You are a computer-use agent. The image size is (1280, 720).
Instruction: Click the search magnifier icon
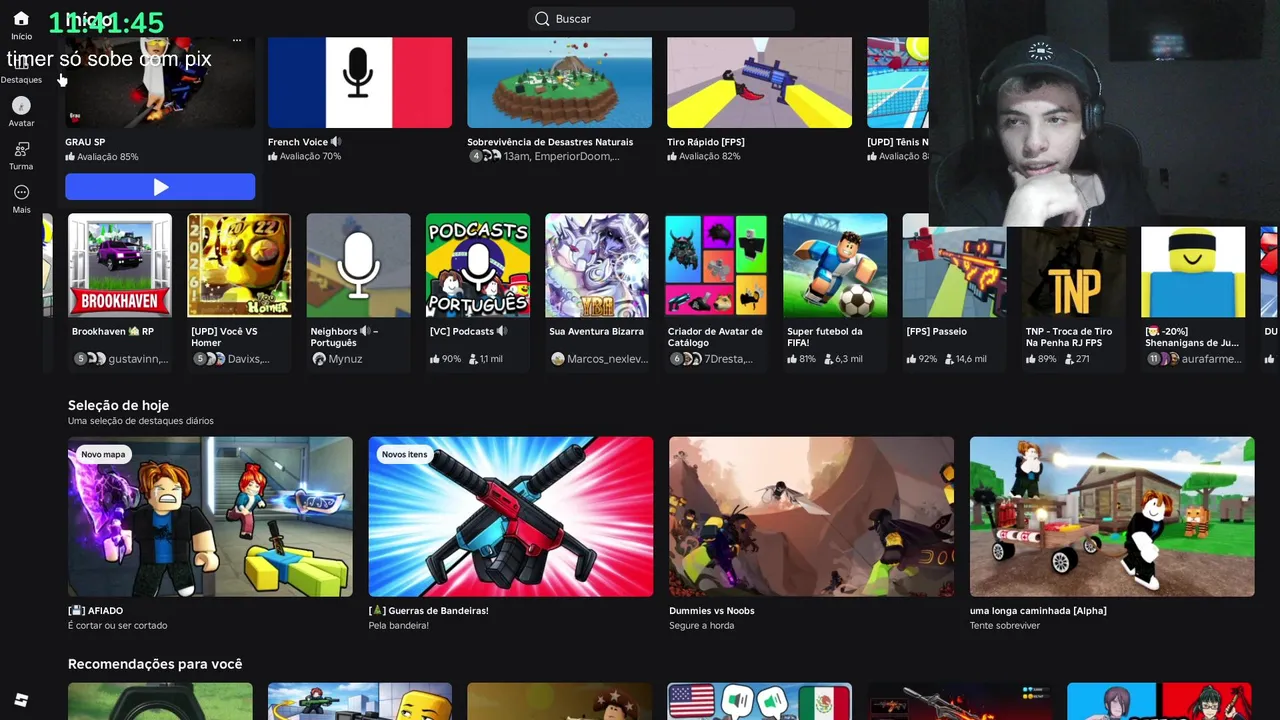(542, 19)
